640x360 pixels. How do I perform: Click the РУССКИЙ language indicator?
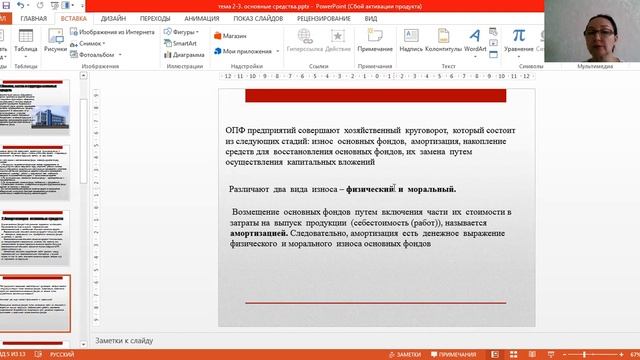[62, 354]
